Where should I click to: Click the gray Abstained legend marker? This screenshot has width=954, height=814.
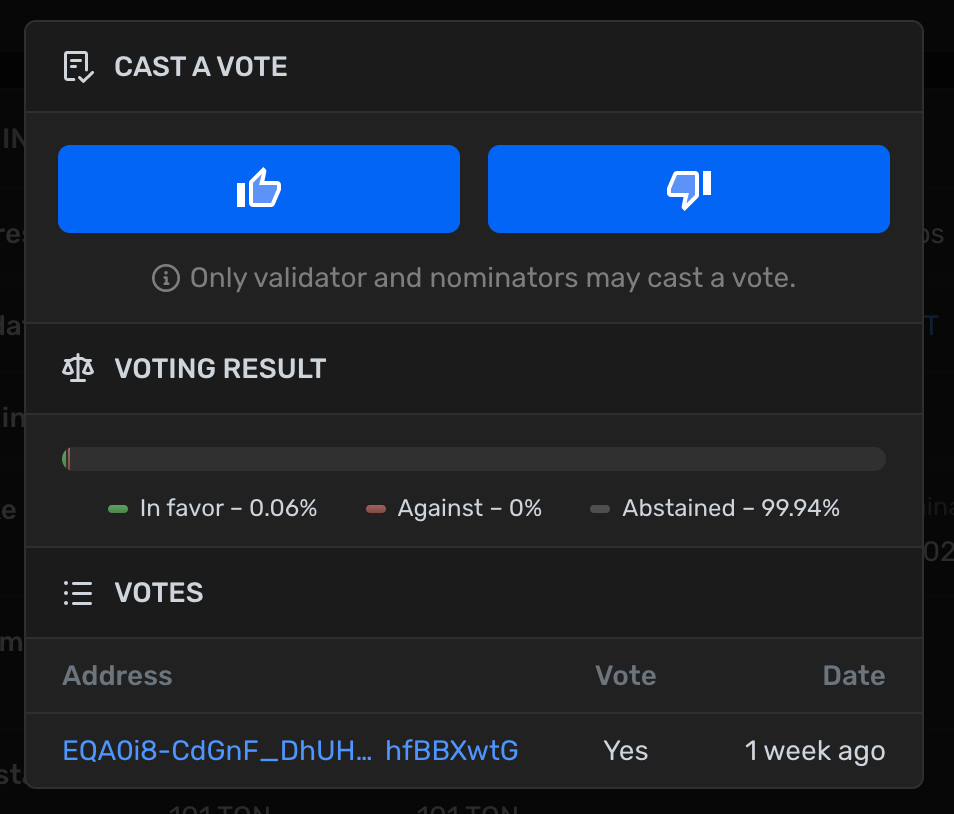pos(600,509)
